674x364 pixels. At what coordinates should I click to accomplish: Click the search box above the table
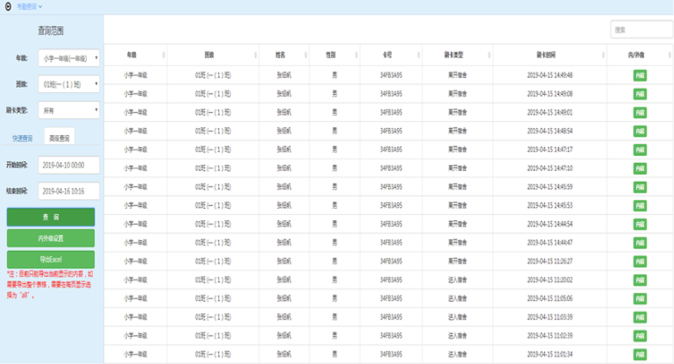tap(642, 30)
